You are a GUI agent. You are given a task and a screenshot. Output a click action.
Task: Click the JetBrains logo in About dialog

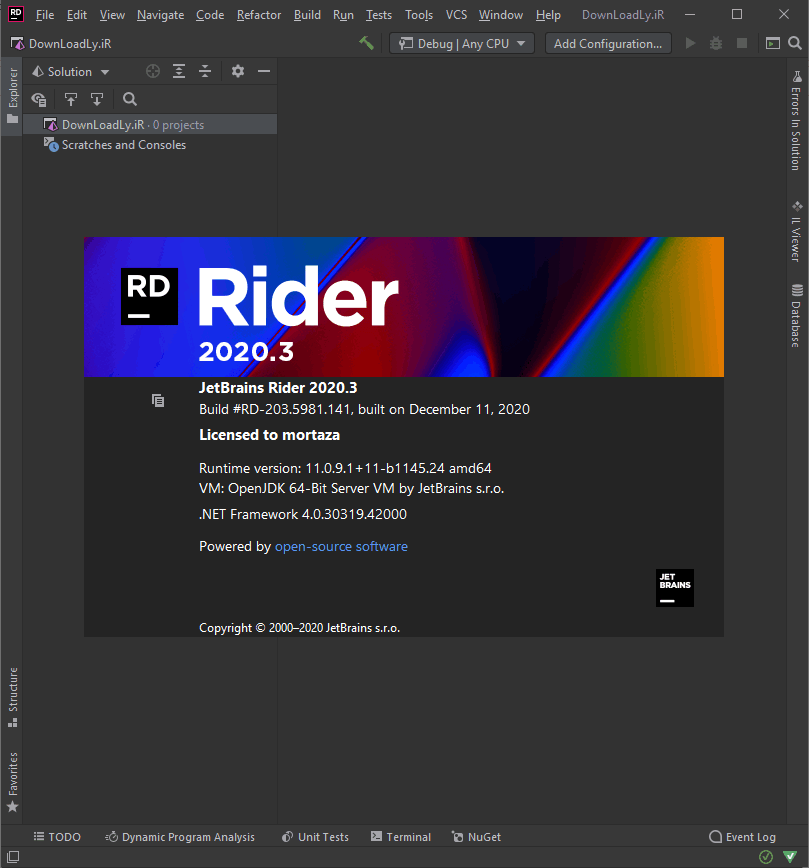coord(674,588)
